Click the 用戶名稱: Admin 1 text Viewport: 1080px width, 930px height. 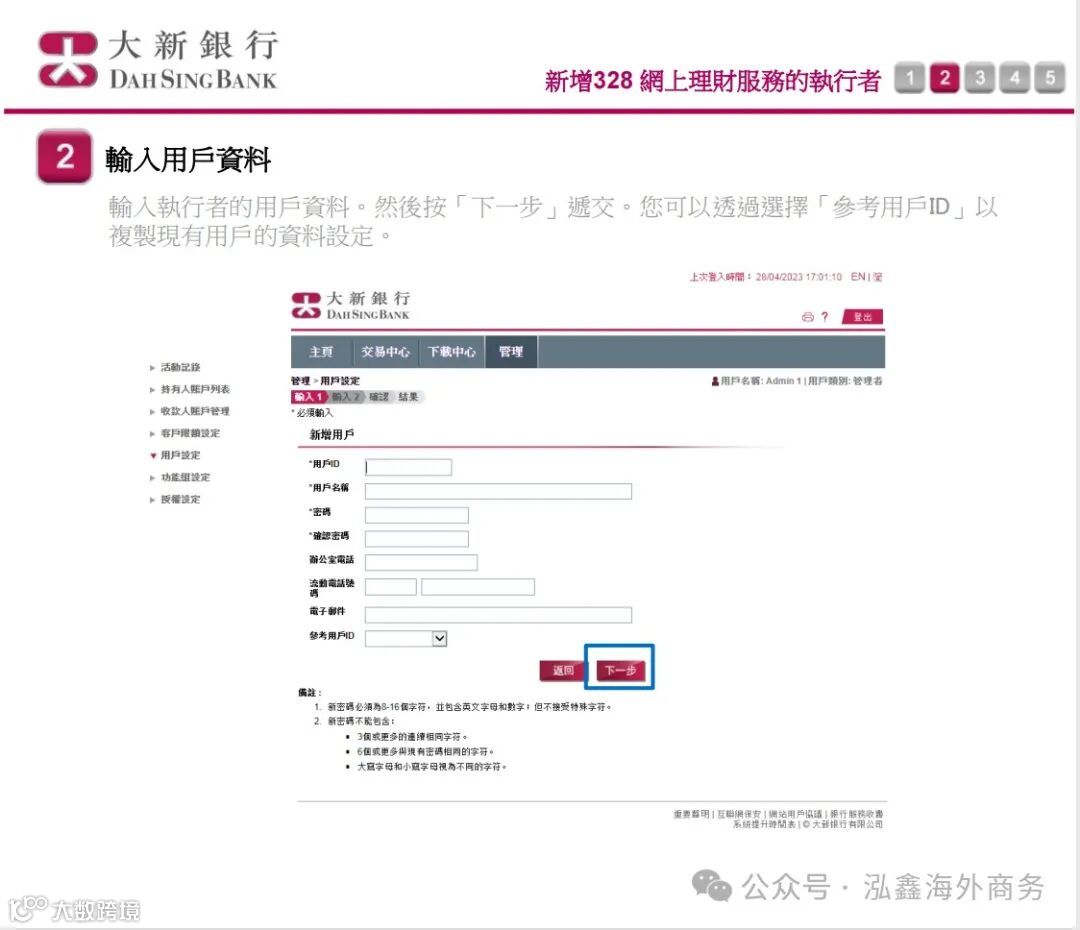point(760,381)
